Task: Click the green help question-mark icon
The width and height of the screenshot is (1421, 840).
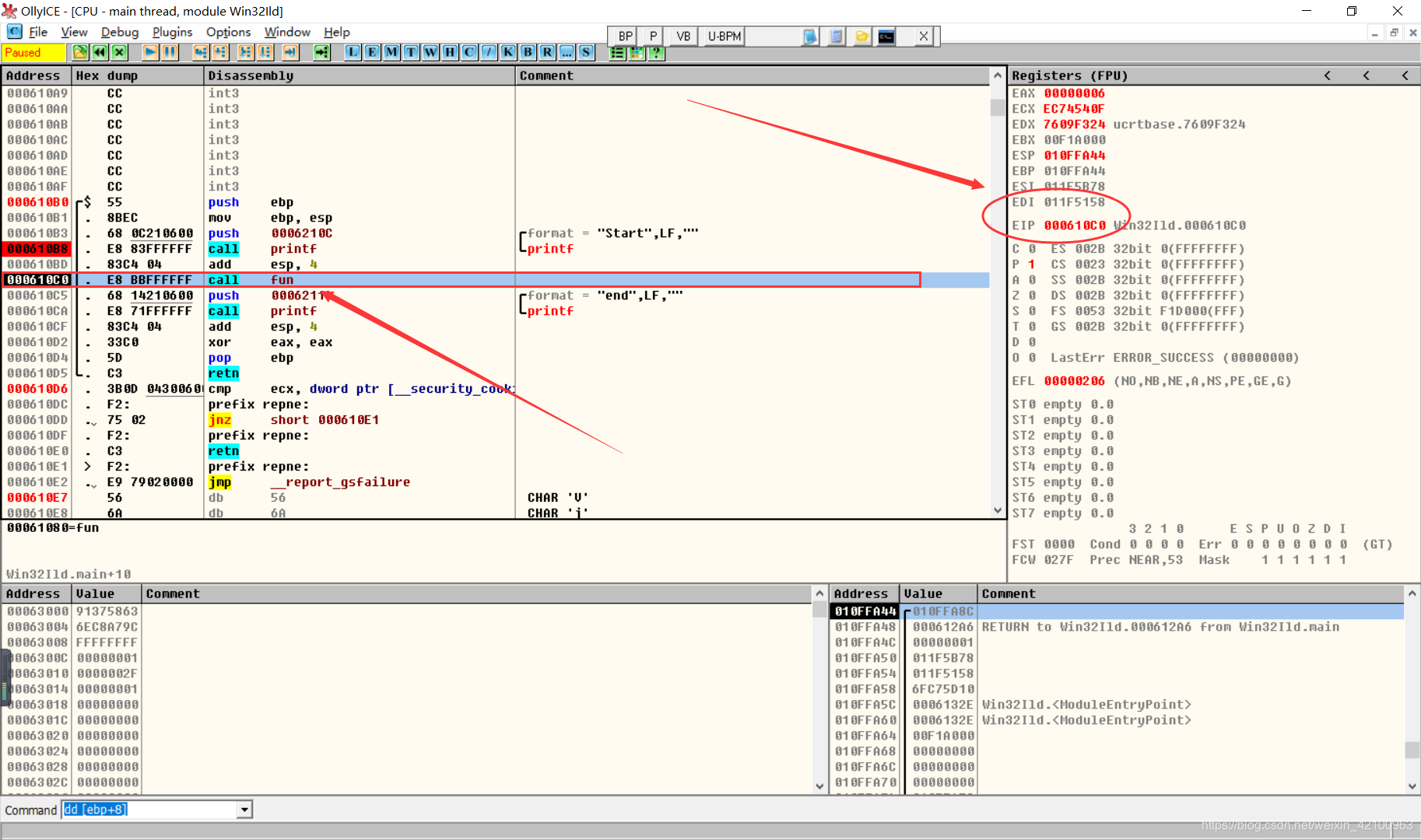Action: 656,52
